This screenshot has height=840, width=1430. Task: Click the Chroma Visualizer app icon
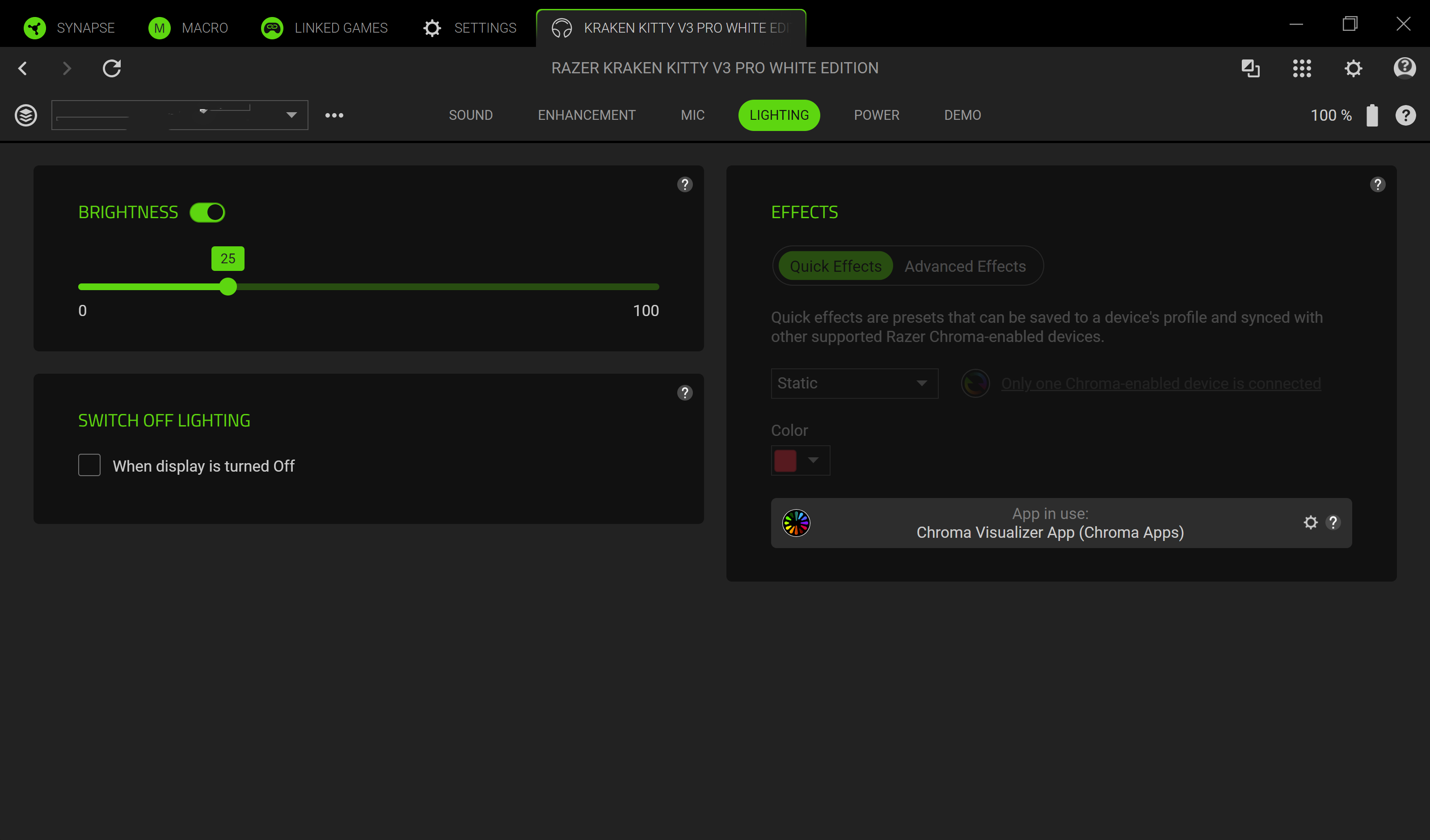pos(796,523)
